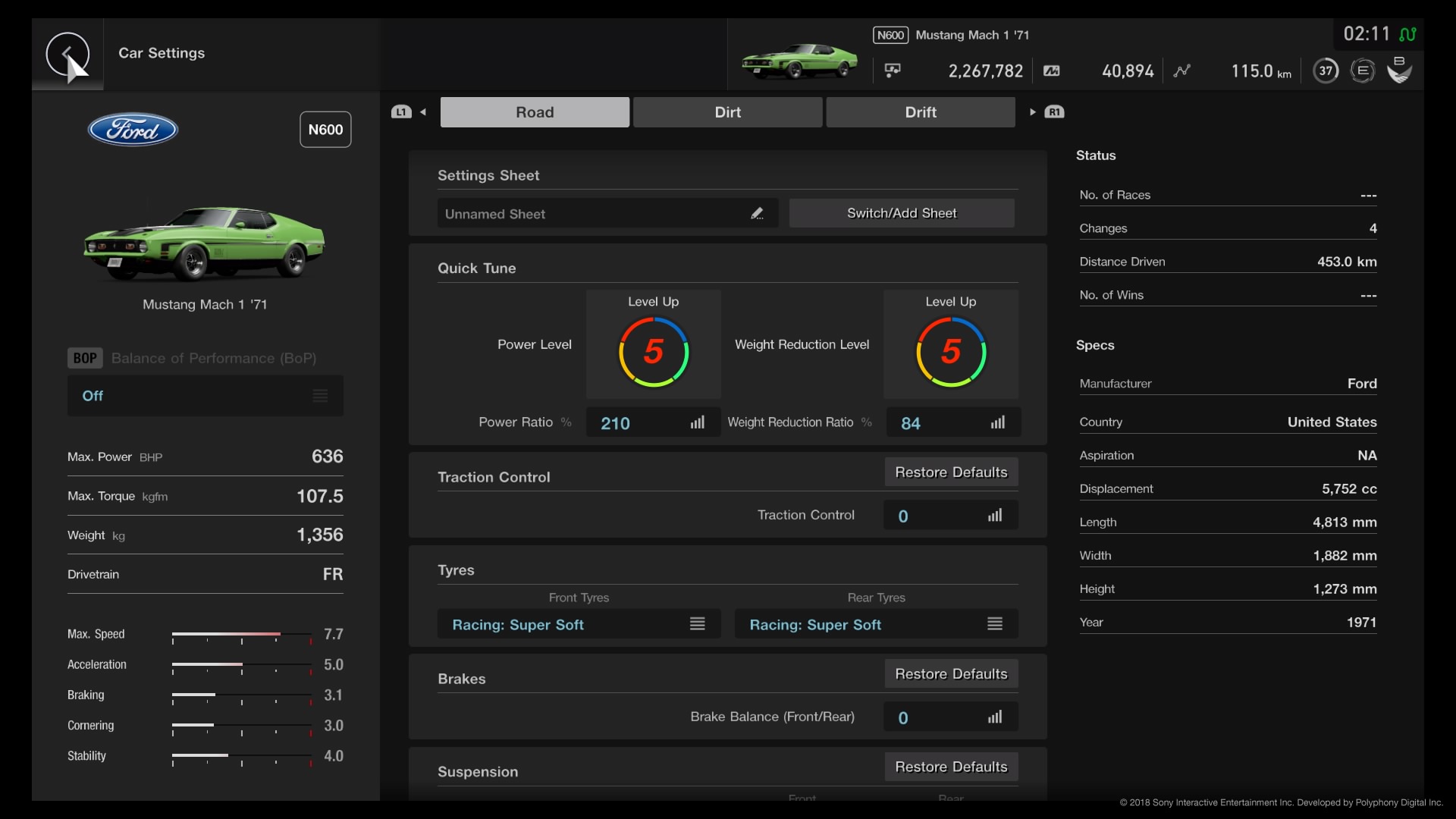Select the tuning sheet edit pencil icon
Viewport: 1456px width, 819px height.
pos(757,212)
